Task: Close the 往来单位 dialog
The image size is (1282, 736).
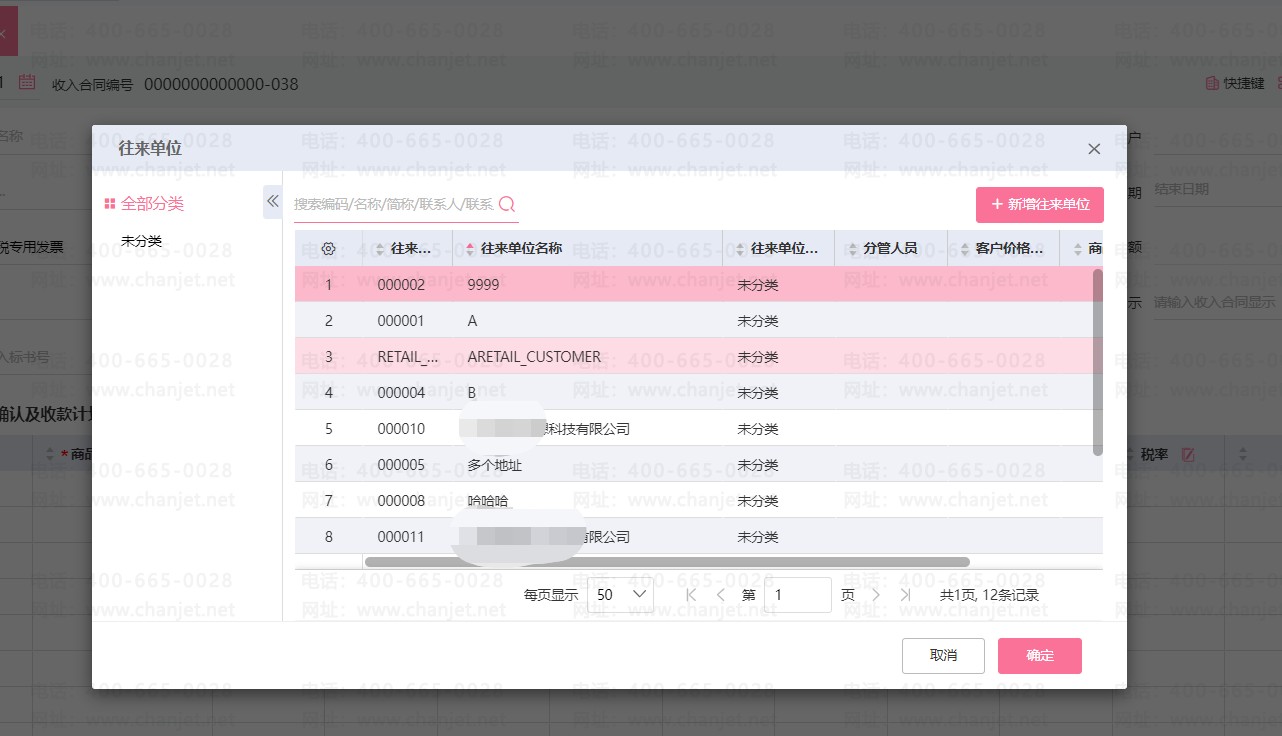Action: point(1094,149)
